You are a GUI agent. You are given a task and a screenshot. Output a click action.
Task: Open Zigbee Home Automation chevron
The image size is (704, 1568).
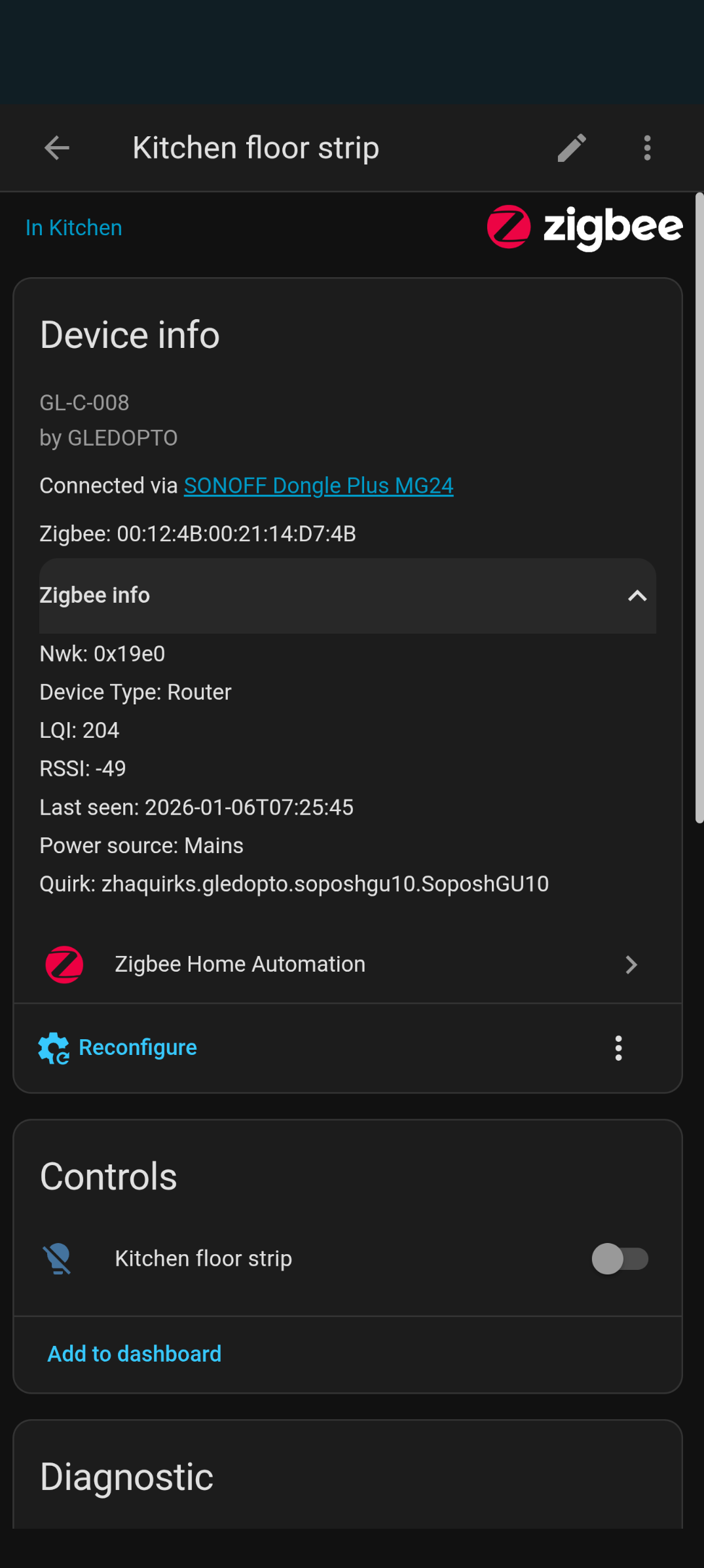(x=631, y=965)
